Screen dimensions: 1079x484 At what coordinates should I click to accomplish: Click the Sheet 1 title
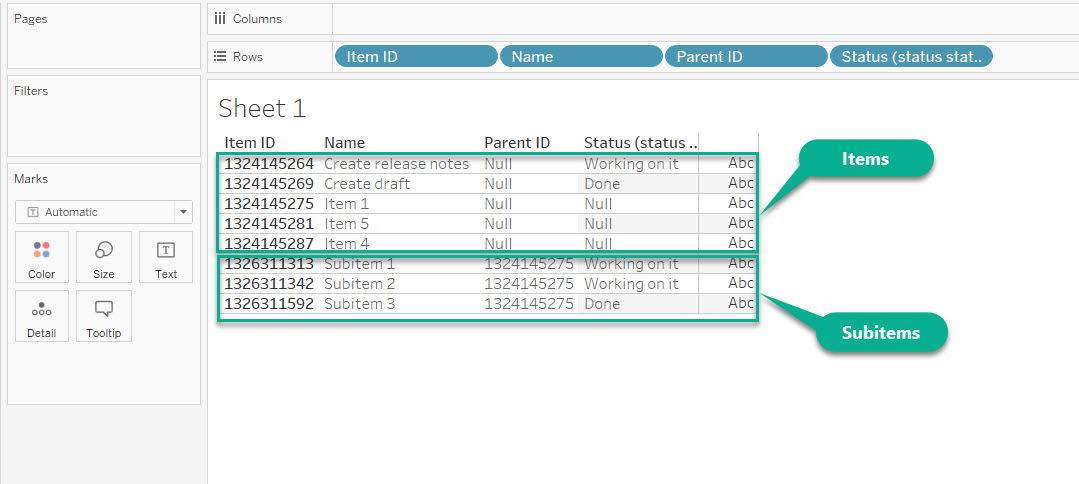(262, 108)
